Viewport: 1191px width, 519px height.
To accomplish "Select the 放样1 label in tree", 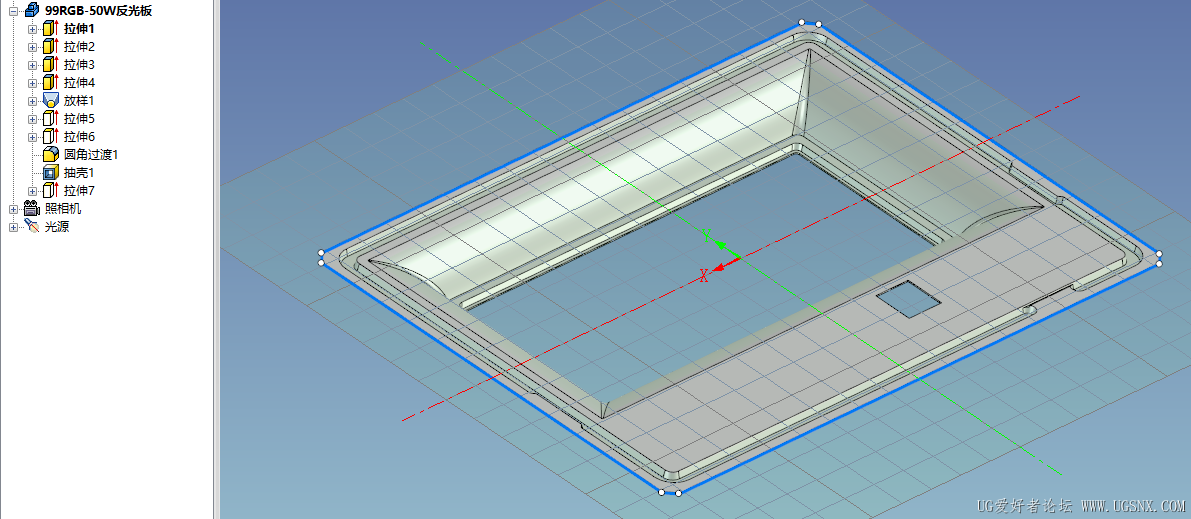I will tap(79, 100).
